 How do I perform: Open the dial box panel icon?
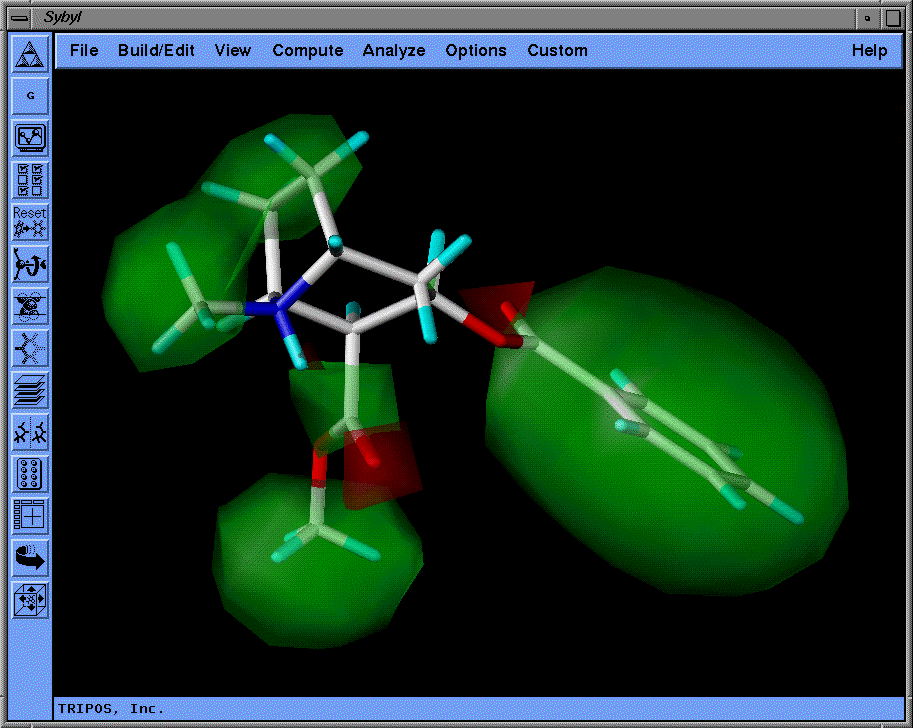click(x=30, y=474)
